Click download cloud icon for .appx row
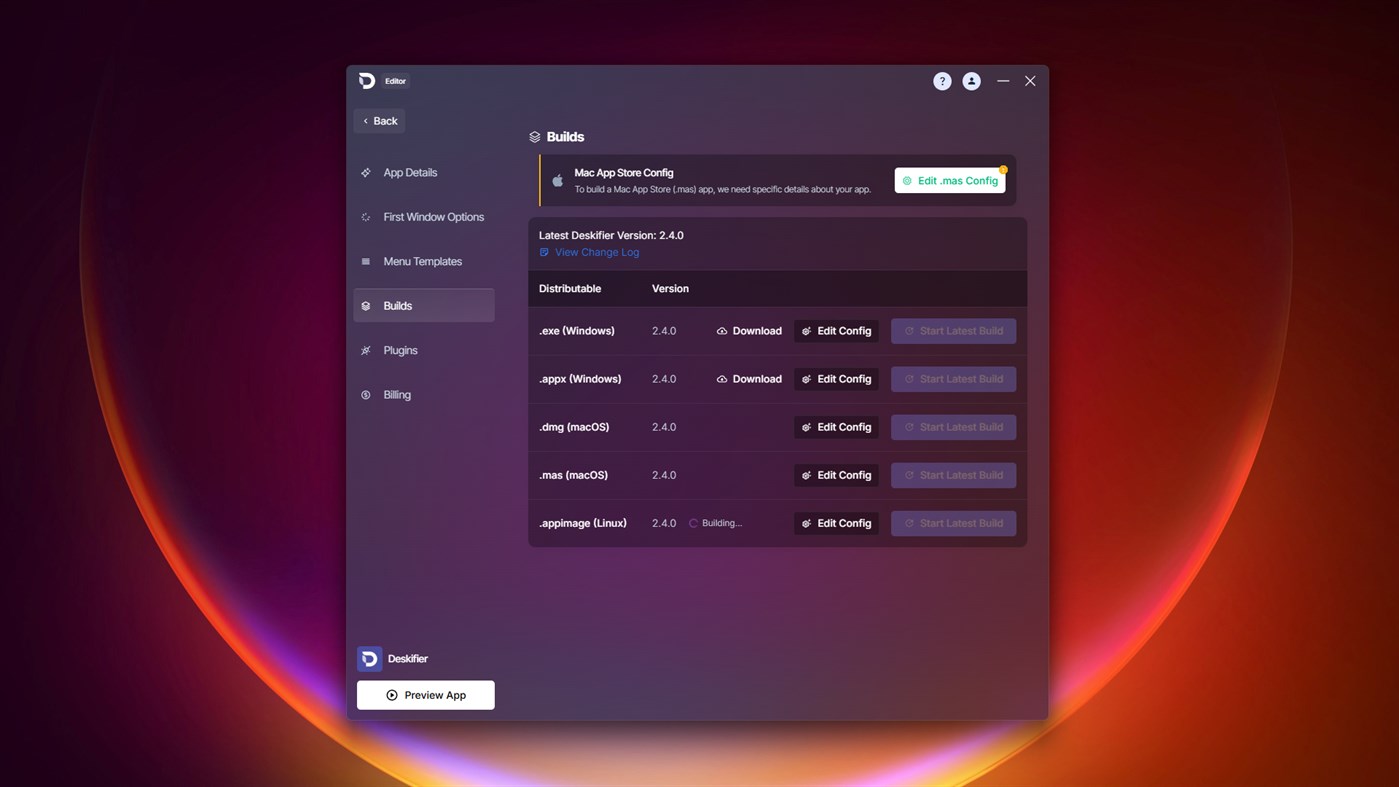 coord(722,379)
